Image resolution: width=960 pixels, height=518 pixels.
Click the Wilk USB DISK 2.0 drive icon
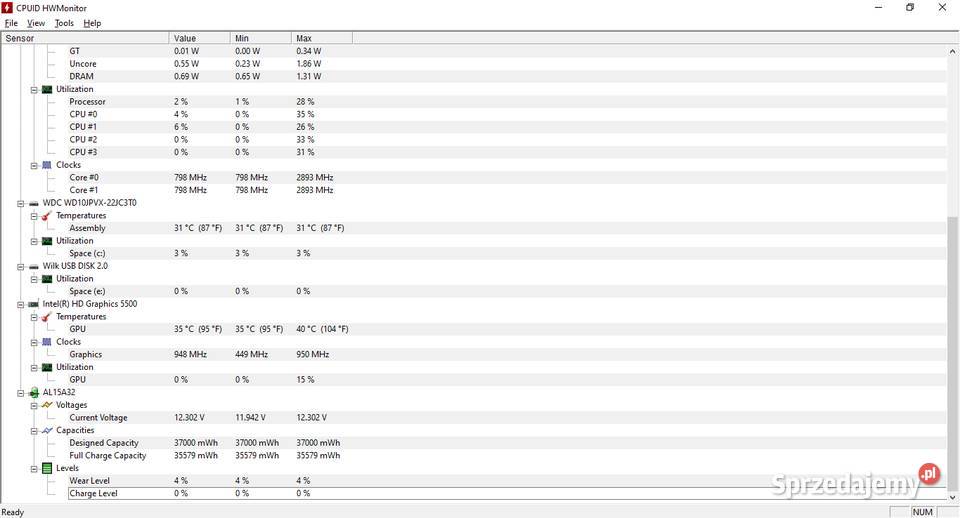[34, 266]
